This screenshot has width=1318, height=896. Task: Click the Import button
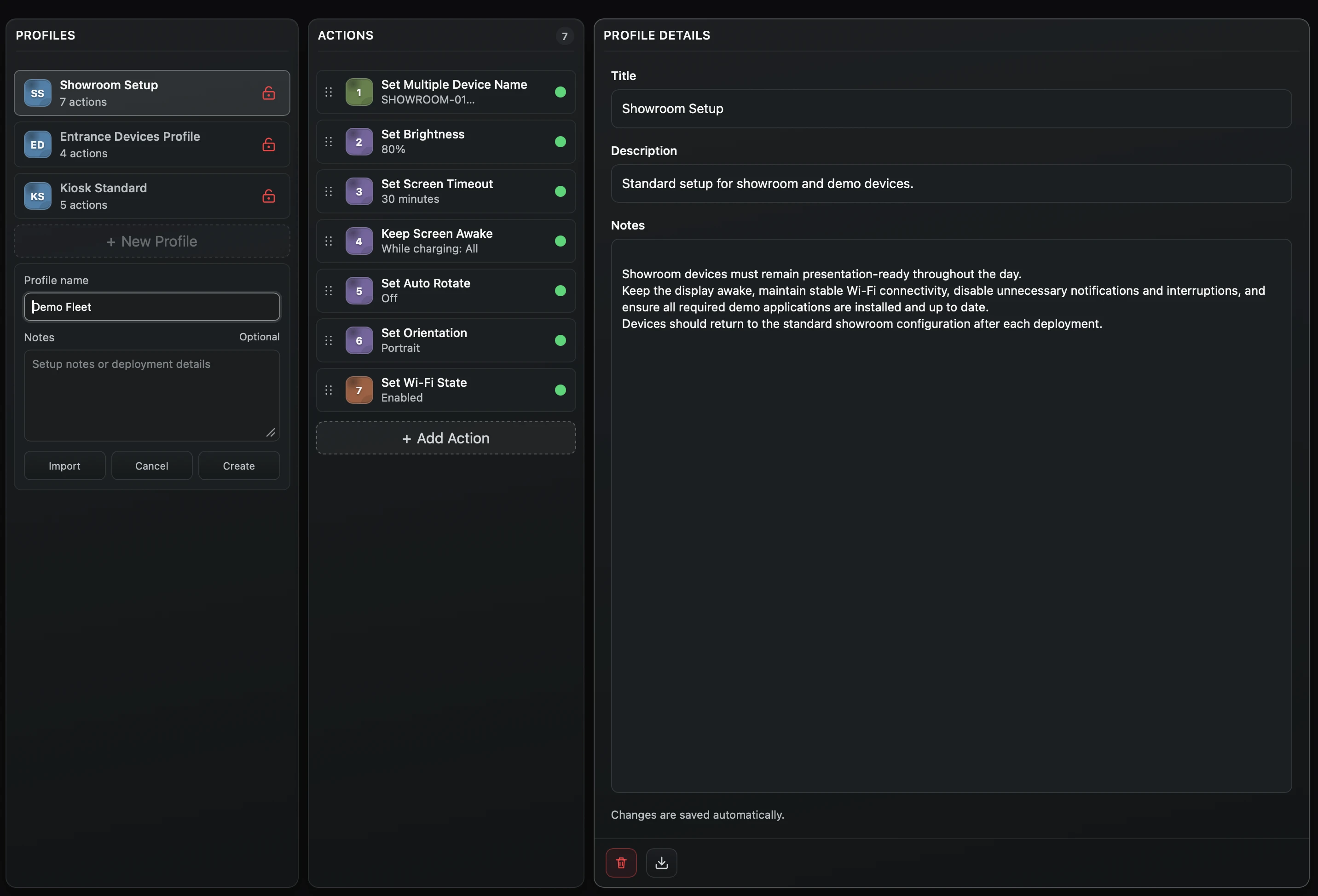pyautogui.click(x=64, y=466)
